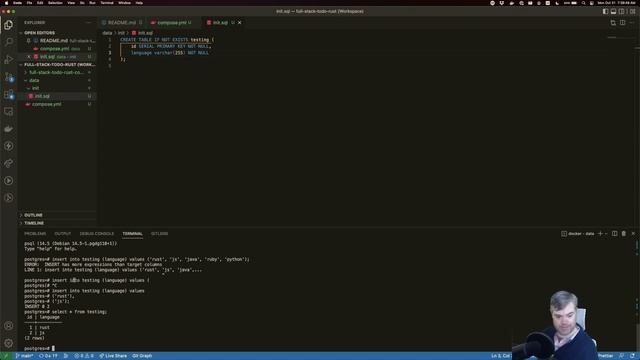Image resolution: width=640 pixels, height=360 pixels.
Task: Switch to the Output panel tab
Action: (62, 234)
